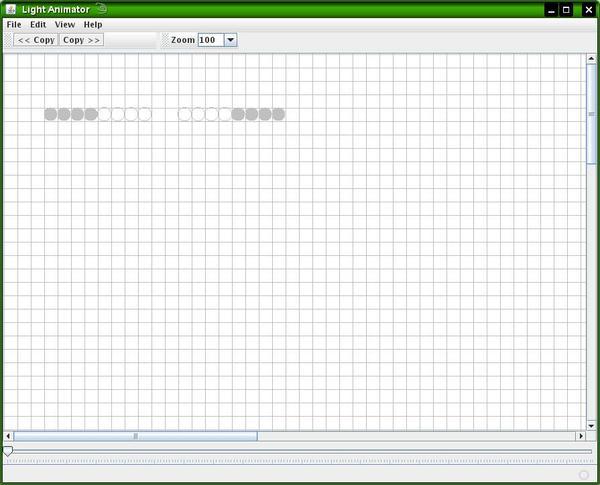
Task: Click the horizontal scrollbar right arrow
Action: pos(580,437)
